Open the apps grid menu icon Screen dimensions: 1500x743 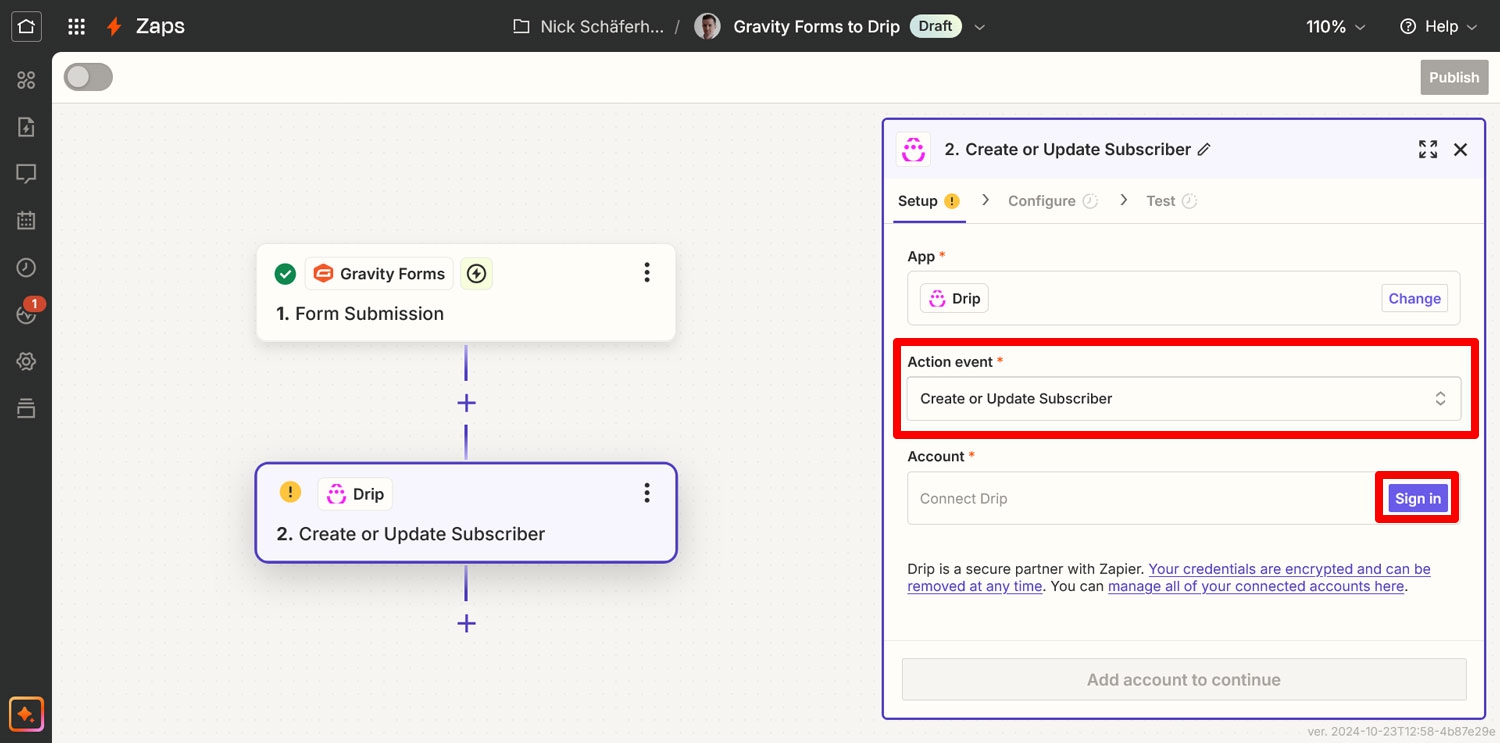tap(76, 26)
